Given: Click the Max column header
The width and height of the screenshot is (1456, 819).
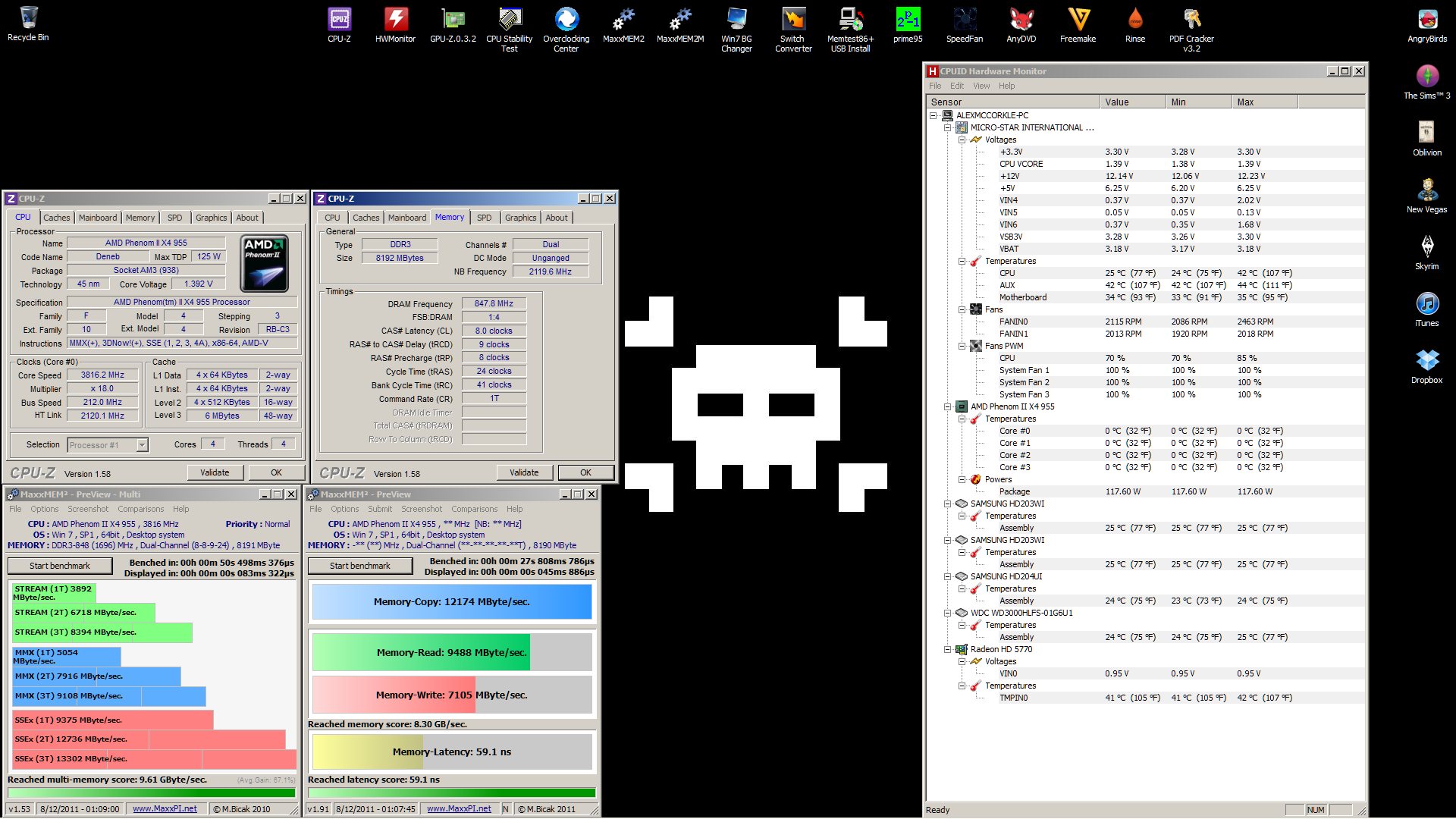Looking at the screenshot, I should [x=1264, y=102].
